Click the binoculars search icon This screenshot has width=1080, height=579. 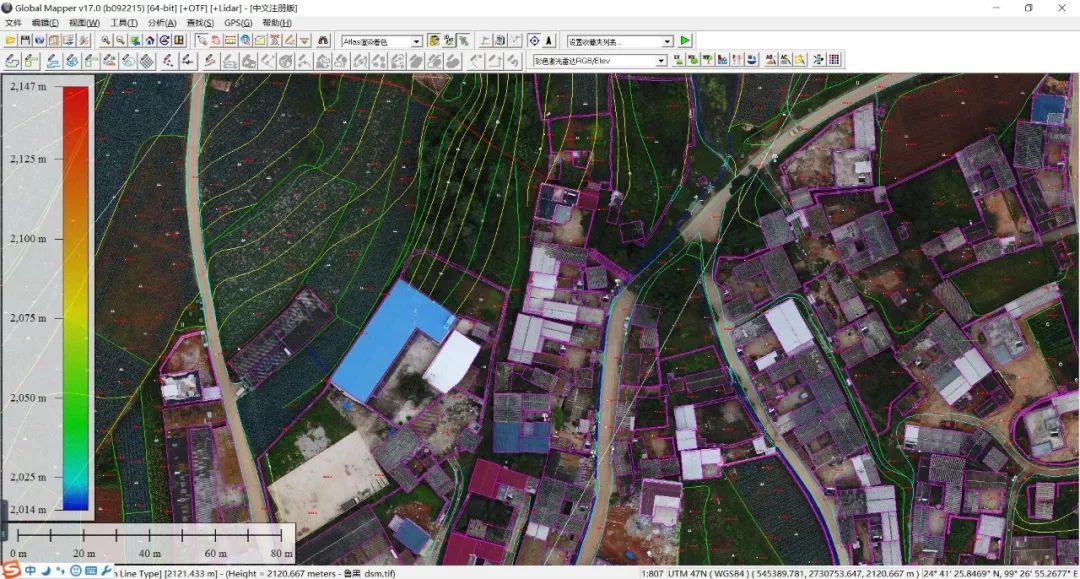[x=323, y=41]
